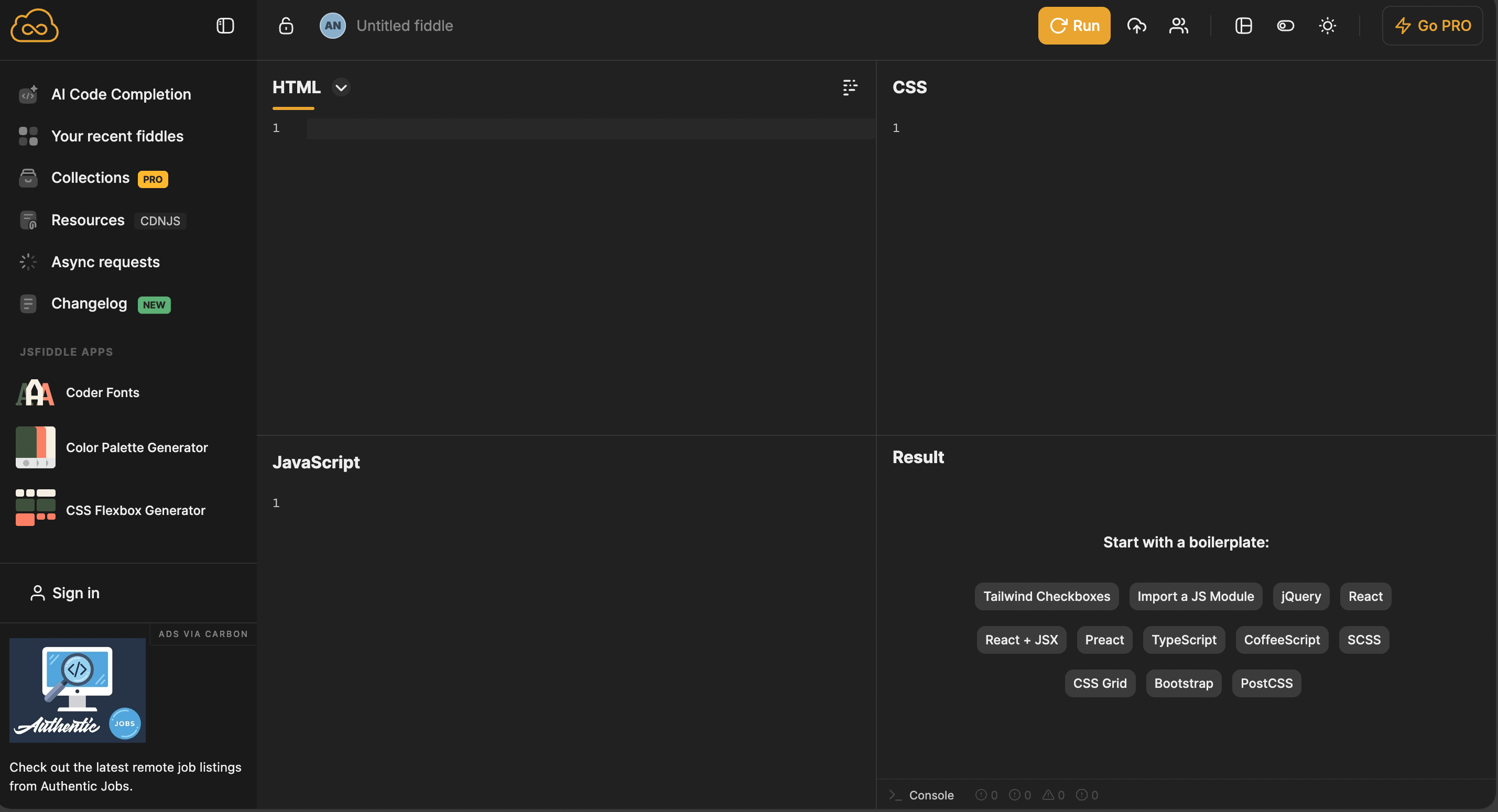Click the tidy code icon in HTML panel
The height and width of the screenshot is (812, 1498).
coord(850,87)
